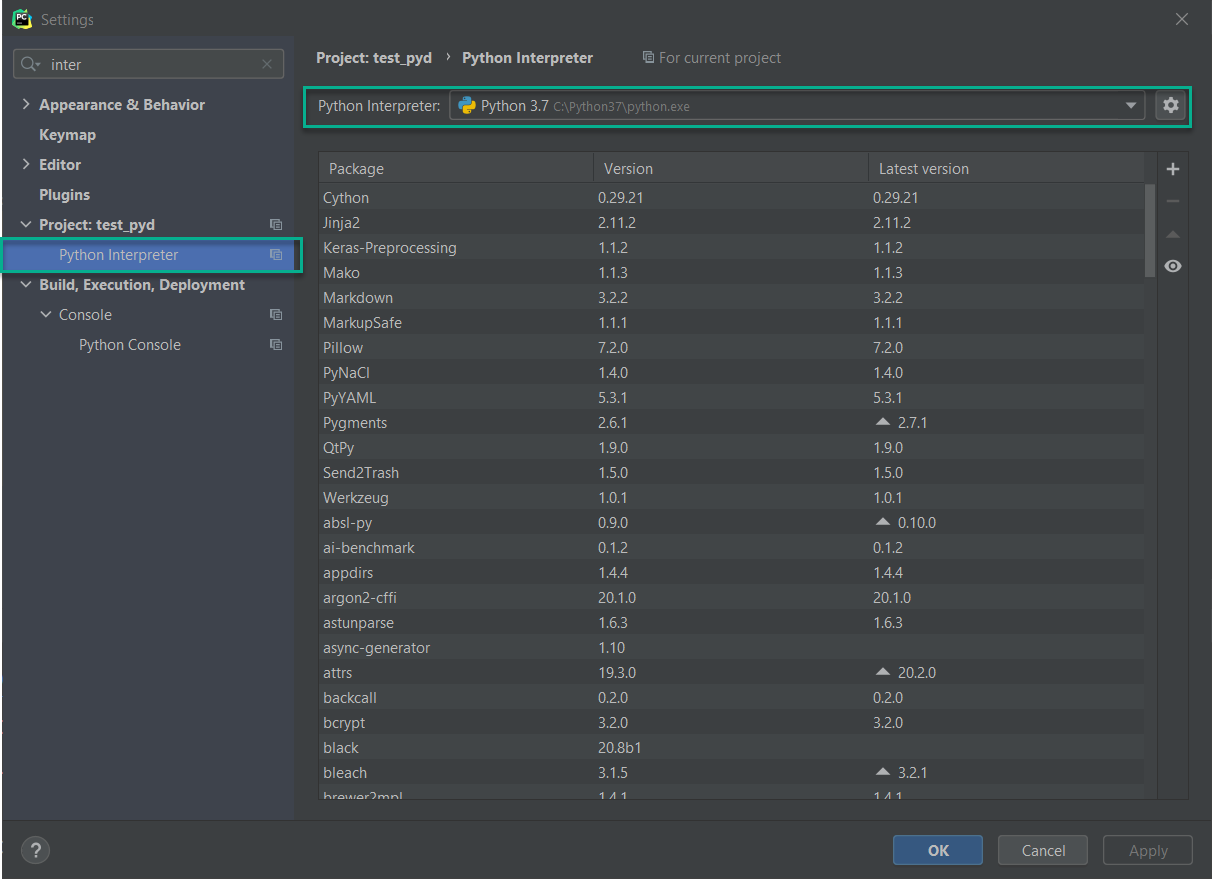
Task: Click the Upgrade package triangle icon
Action: coord(1172,233)
